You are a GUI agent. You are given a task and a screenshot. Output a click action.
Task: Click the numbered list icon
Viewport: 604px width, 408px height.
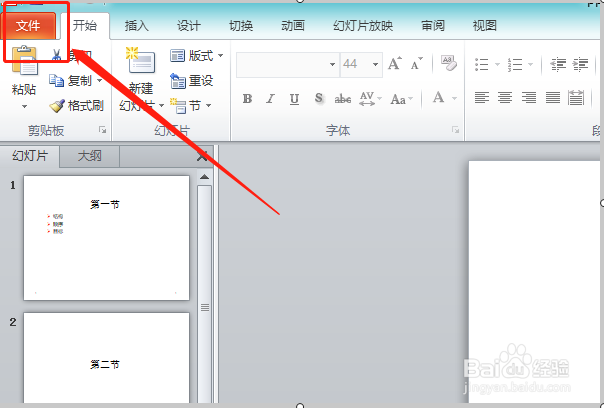click(x=515, y=64)
